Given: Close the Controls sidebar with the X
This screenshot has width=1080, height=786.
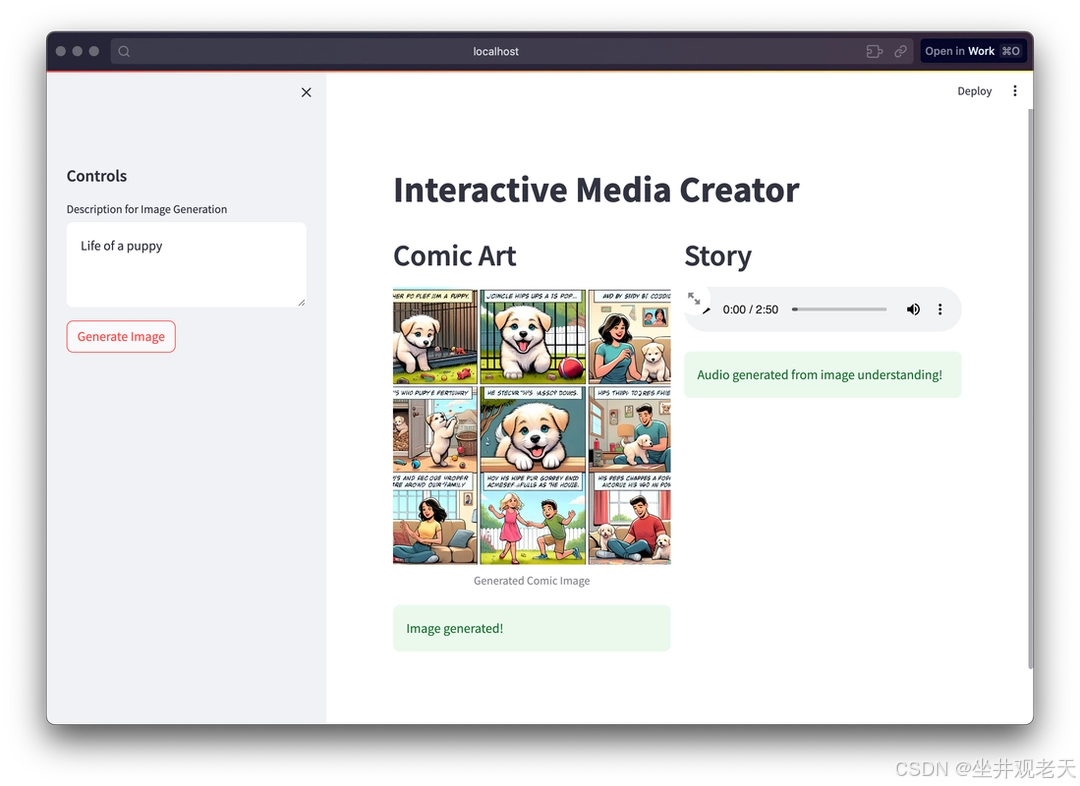Looking at the screenshot, I should click(x=307, y=92).
